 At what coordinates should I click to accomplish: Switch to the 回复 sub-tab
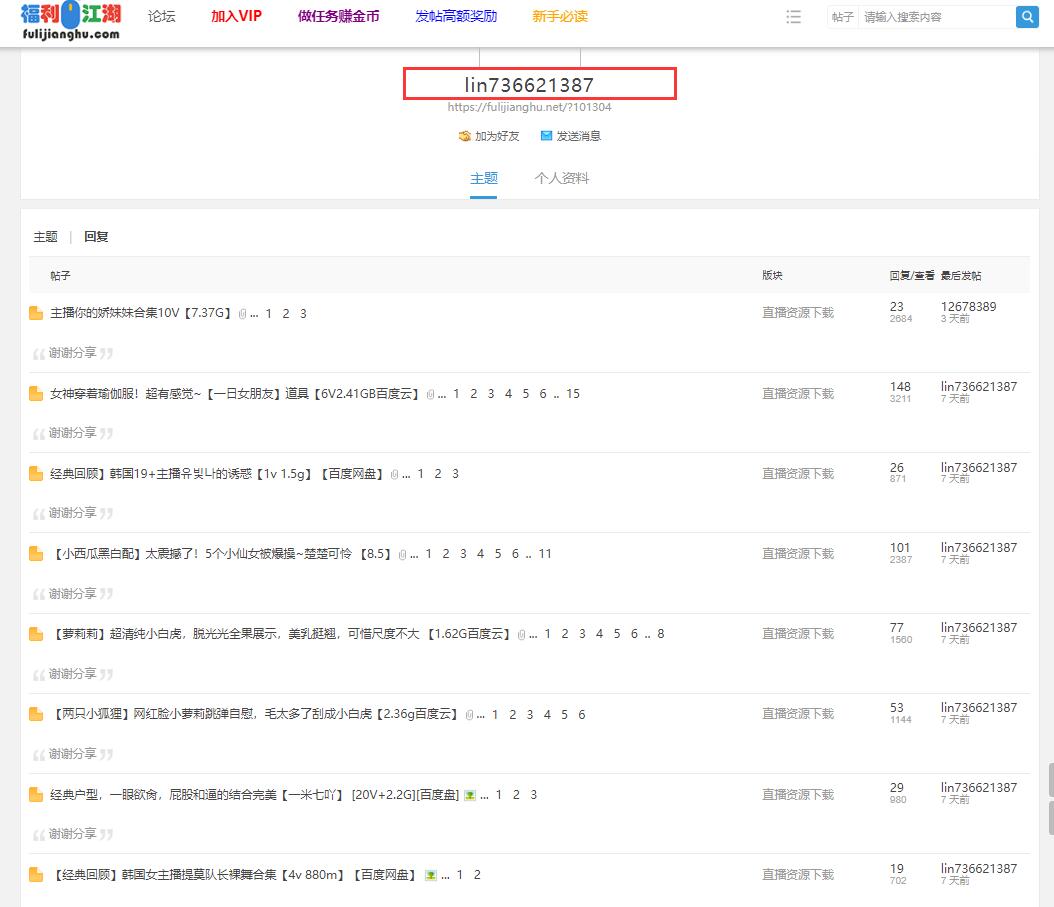tap(96, 237)
